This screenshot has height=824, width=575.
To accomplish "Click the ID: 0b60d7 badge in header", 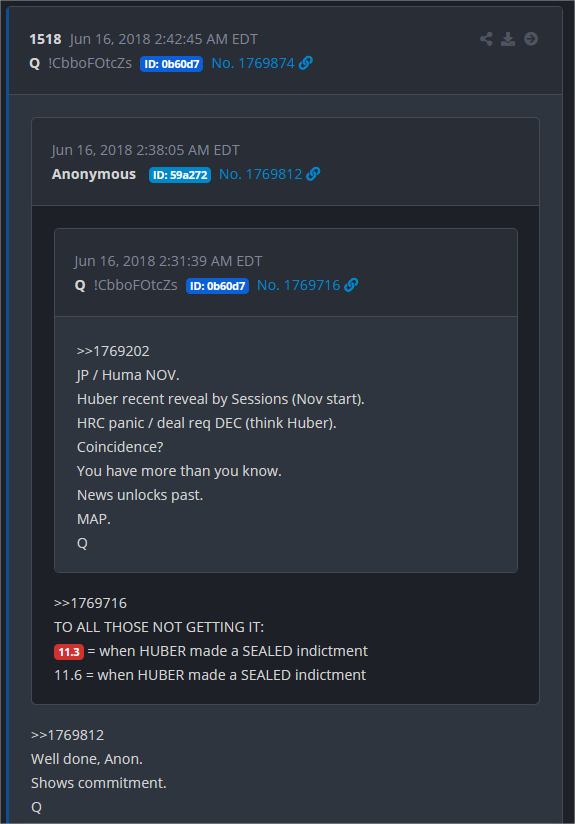I will coord(171,64).
